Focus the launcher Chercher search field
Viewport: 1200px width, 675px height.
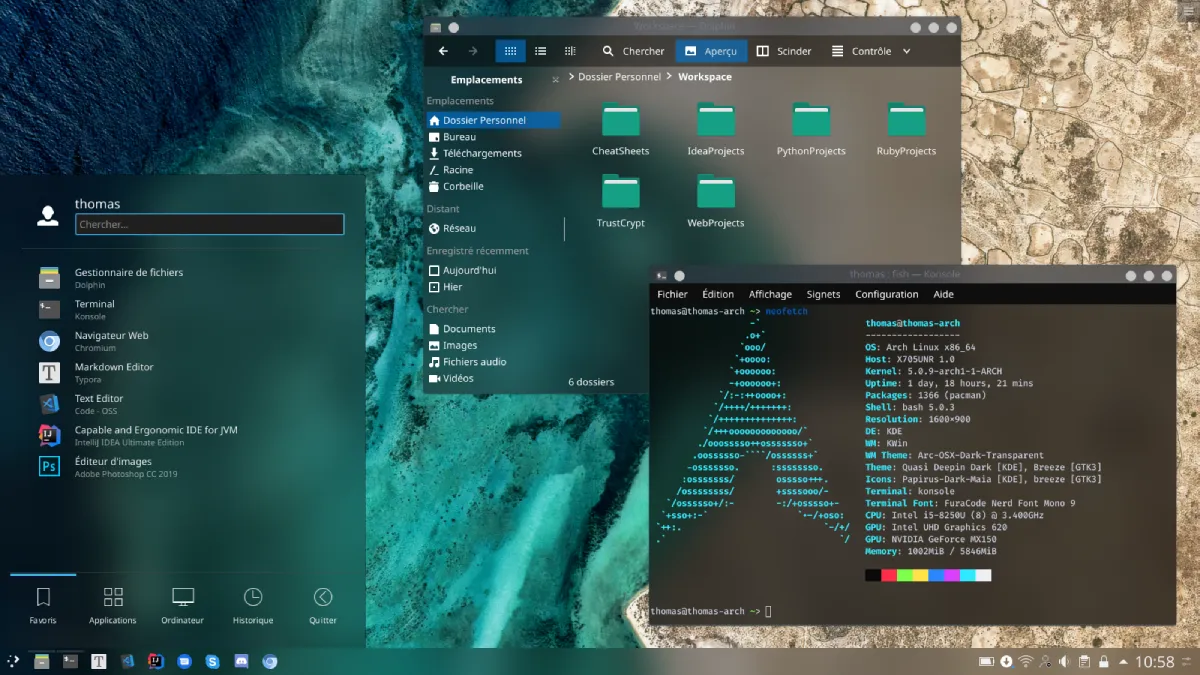click(210, 224)
